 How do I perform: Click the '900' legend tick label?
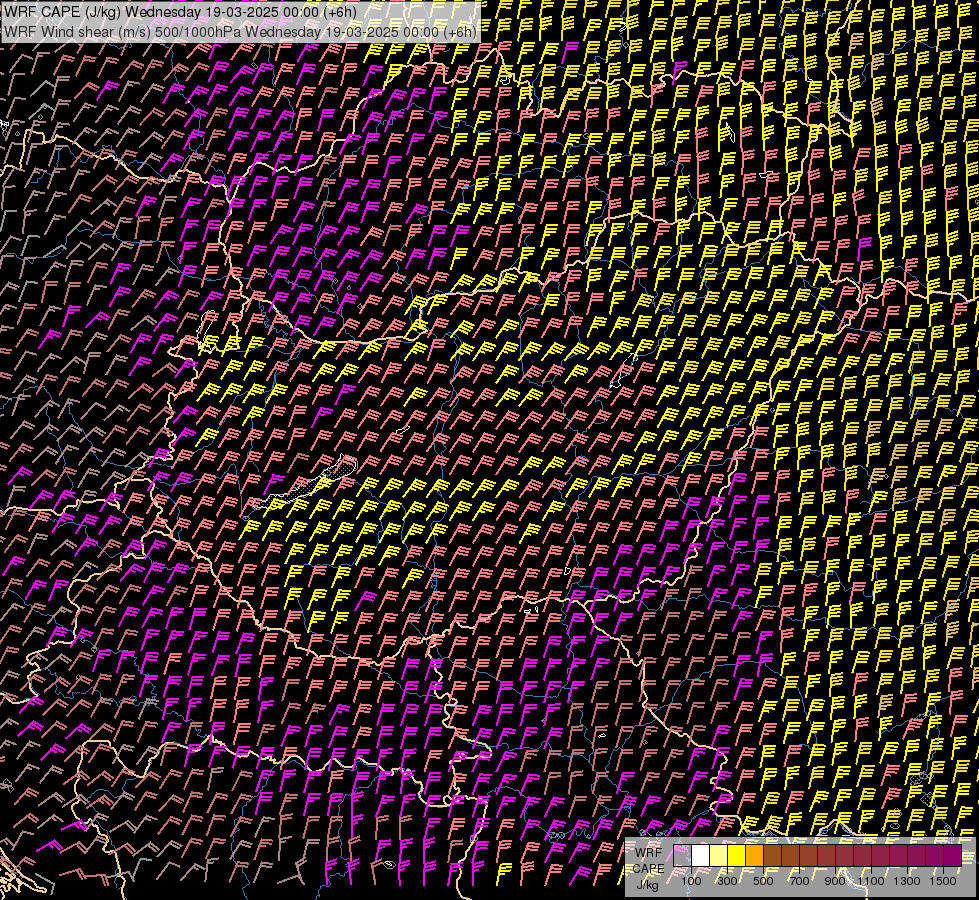tap(835, 881)
